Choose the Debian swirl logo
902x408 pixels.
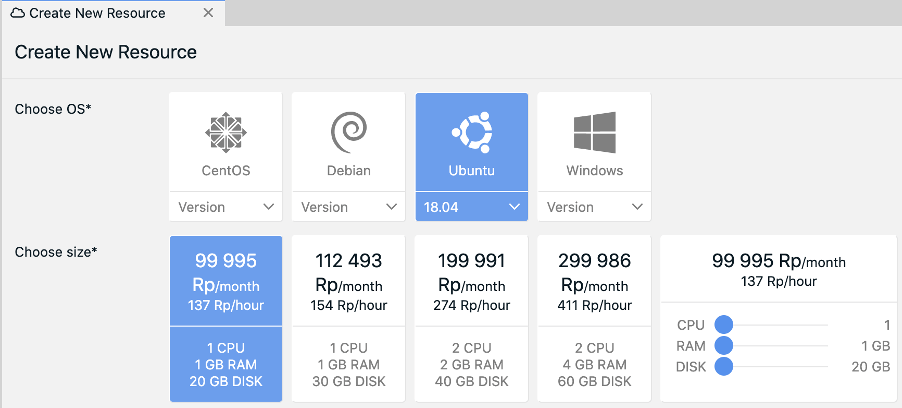click(x=349, y=133)
